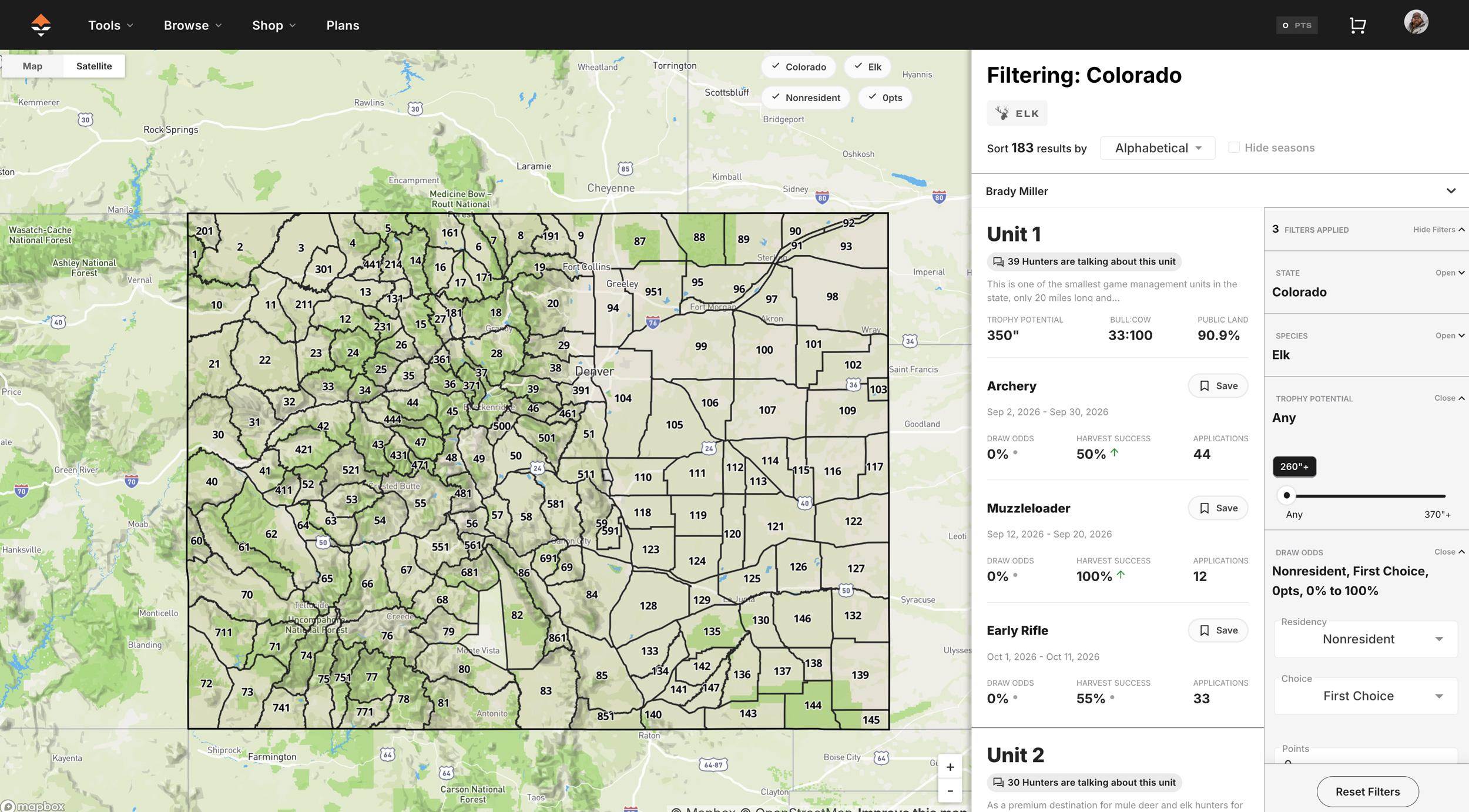Click the GOHUNT logo icon

pos(41,25)
